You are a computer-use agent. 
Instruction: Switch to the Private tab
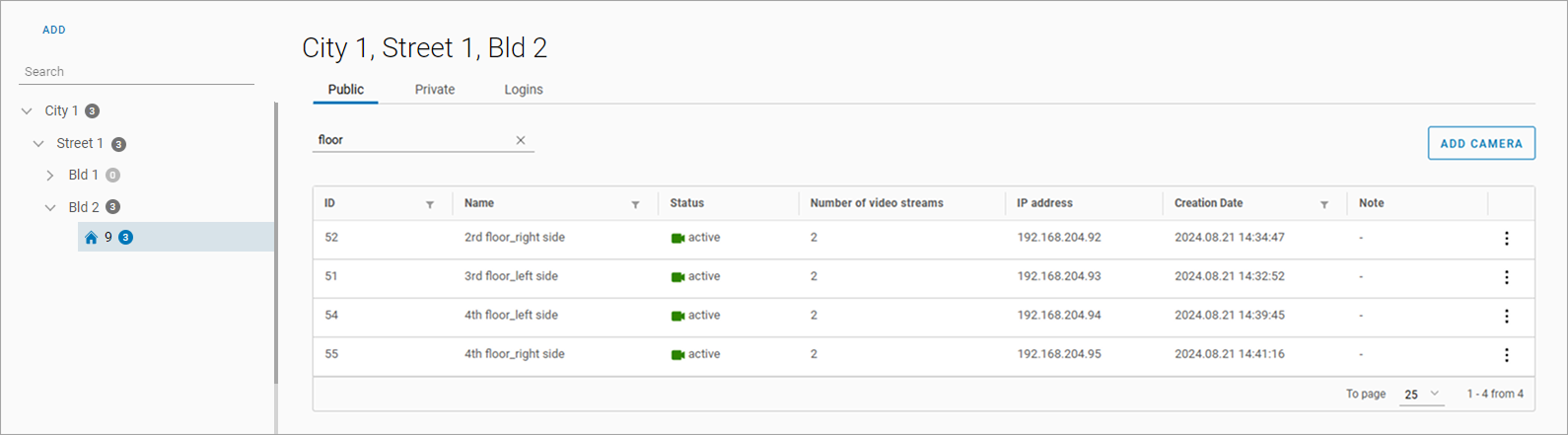(x=434, y=90)
